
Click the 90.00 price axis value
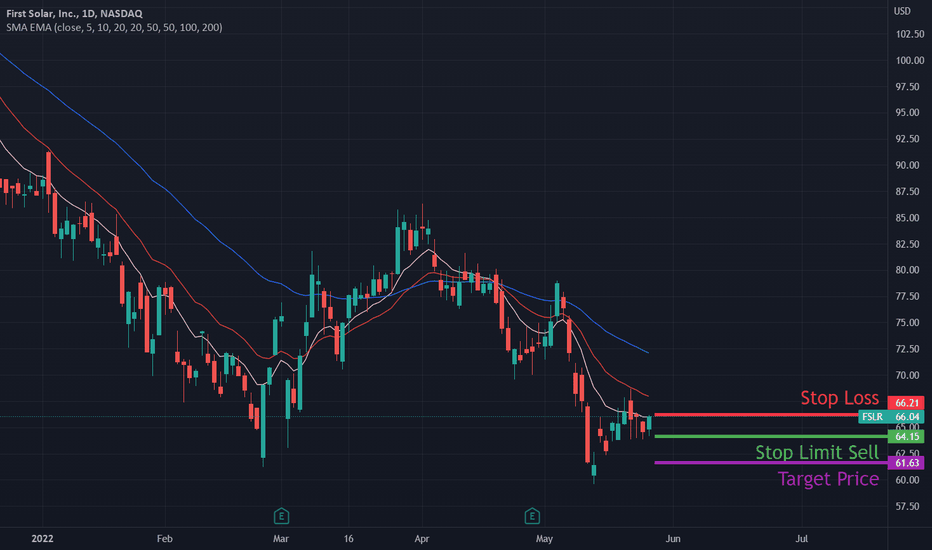(x=909, y=165)
